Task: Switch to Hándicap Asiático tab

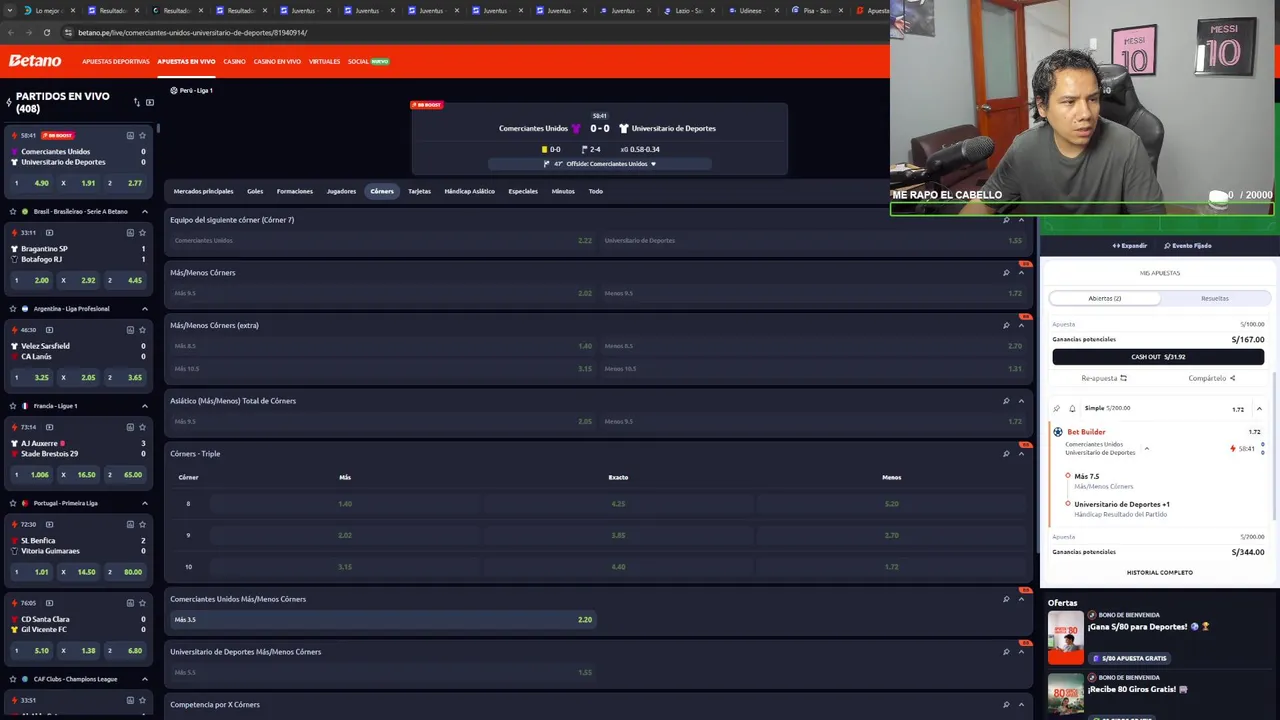Action: pos(470,191)
